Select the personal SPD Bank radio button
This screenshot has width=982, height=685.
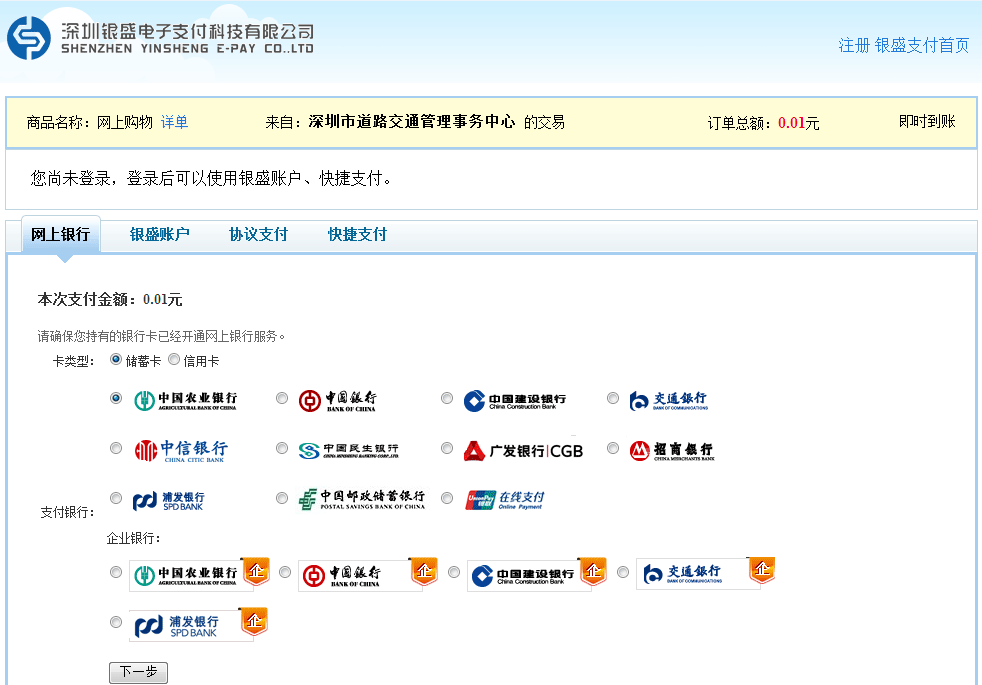pyautogui.click(x=116, y=498)
